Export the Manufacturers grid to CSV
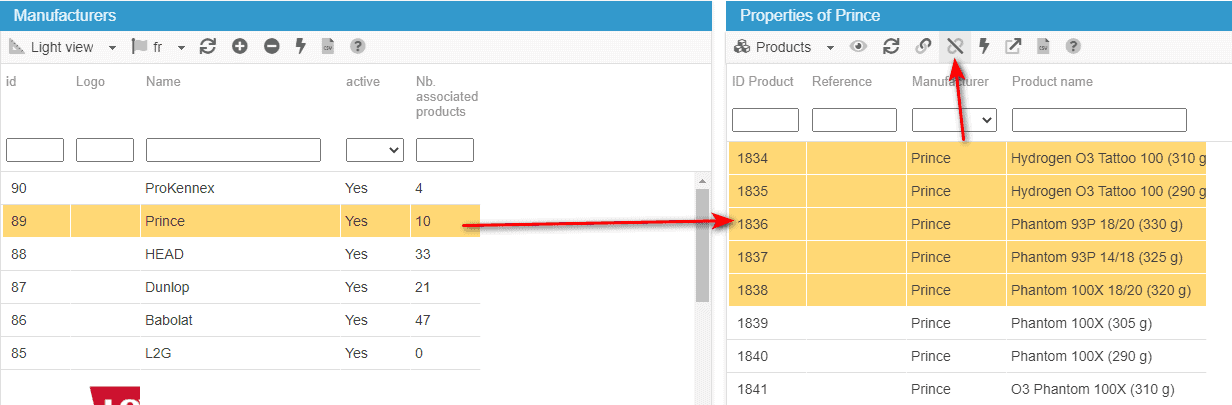 [327, 47]
